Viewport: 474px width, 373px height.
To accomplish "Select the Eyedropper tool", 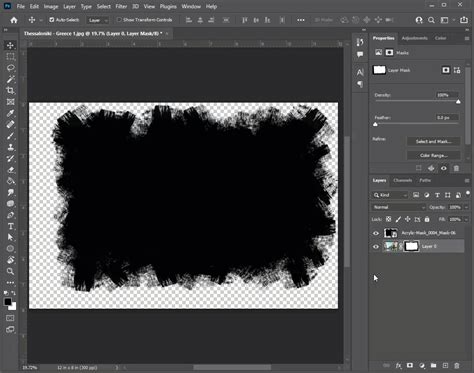I will click(x=10, y=113).
